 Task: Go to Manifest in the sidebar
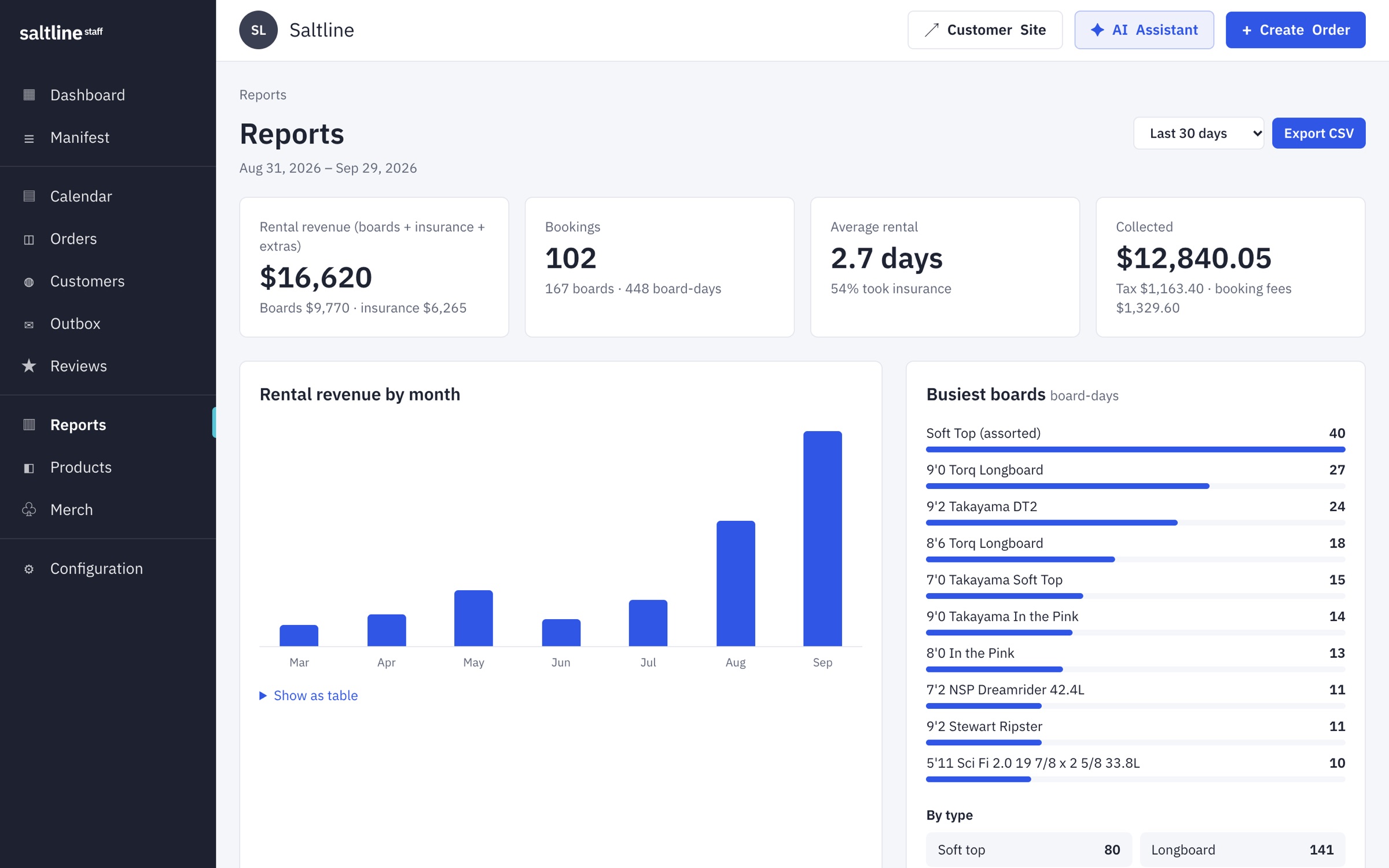point(108,138)
